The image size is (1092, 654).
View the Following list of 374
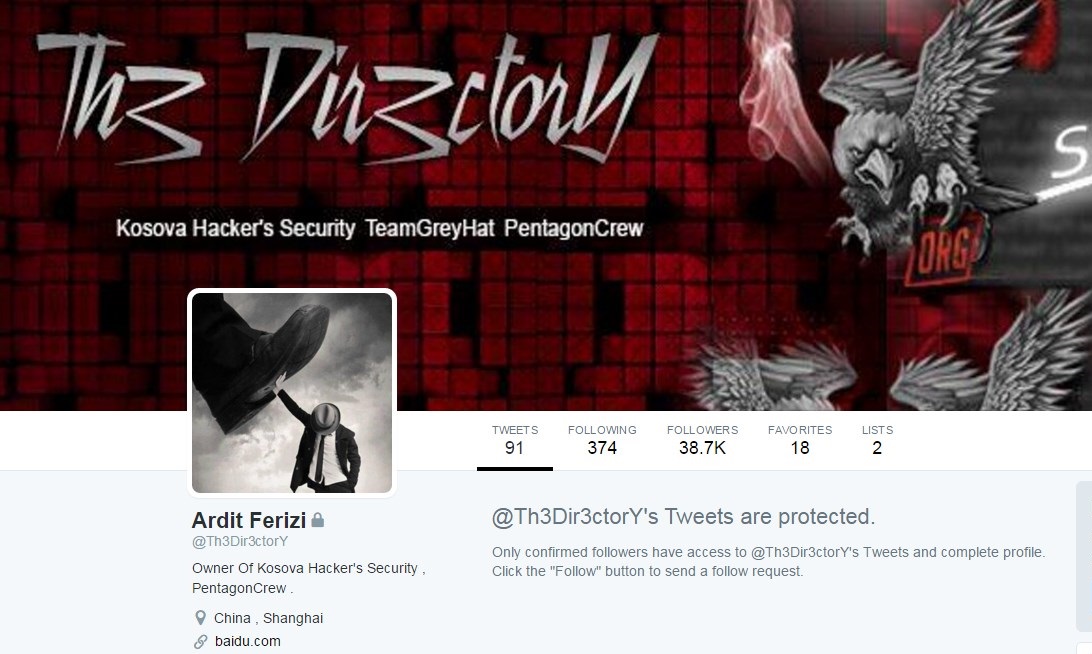click(x=602, y=440)
